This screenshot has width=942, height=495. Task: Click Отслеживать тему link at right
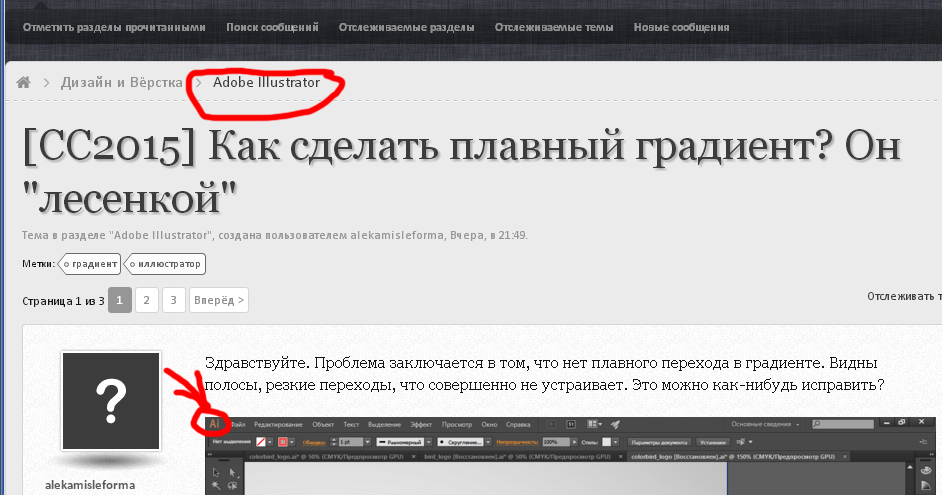coord(904,296)
